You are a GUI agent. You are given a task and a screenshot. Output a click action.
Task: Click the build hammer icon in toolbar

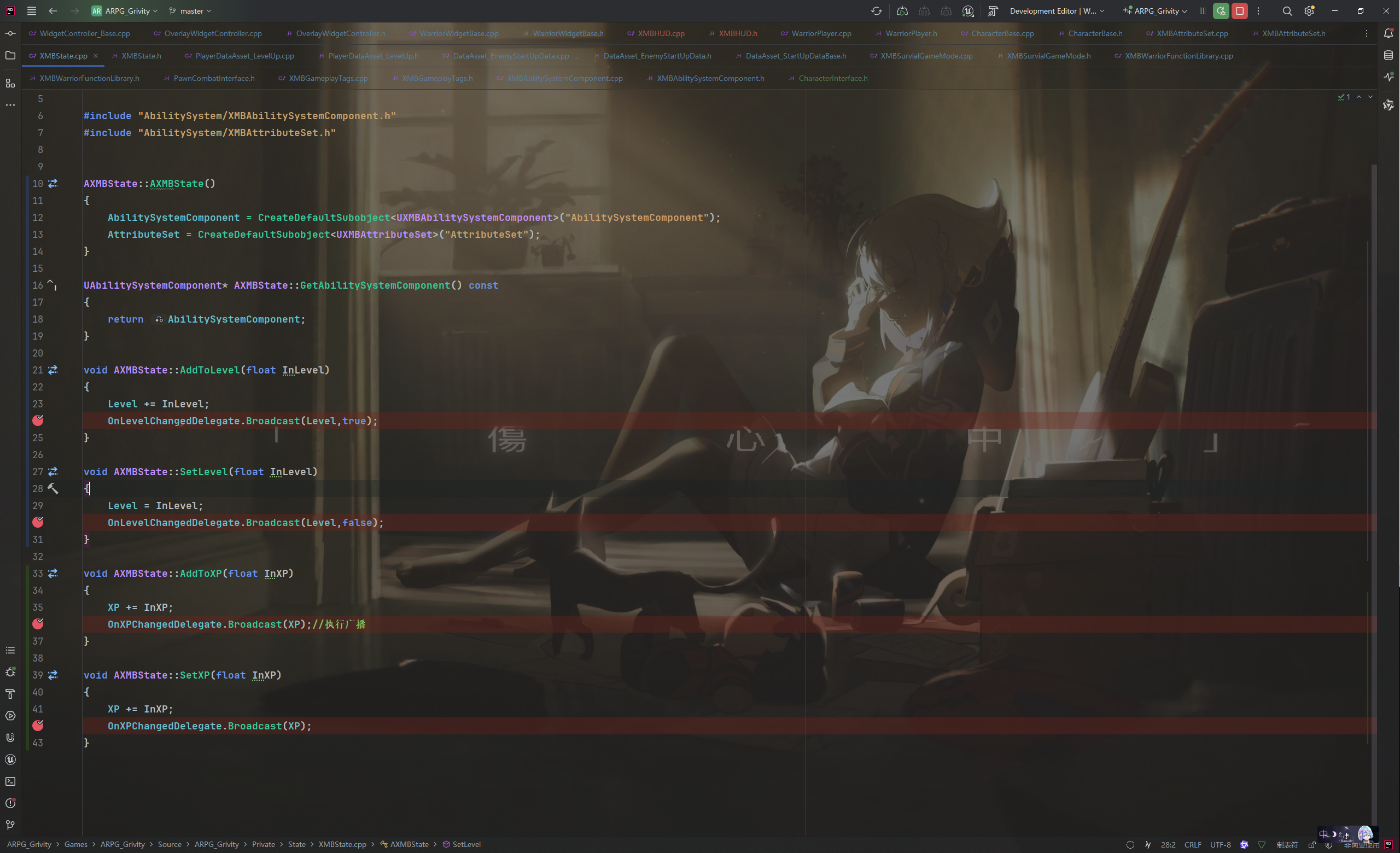point(993,11)
